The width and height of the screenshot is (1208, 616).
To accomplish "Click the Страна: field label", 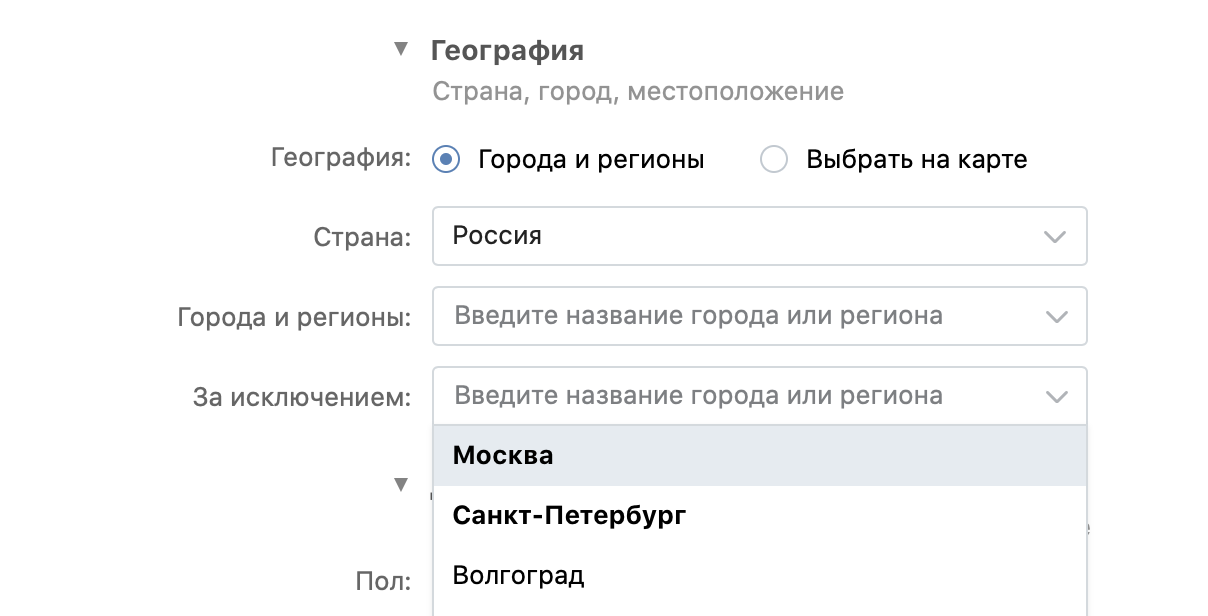I will [362, 237].
